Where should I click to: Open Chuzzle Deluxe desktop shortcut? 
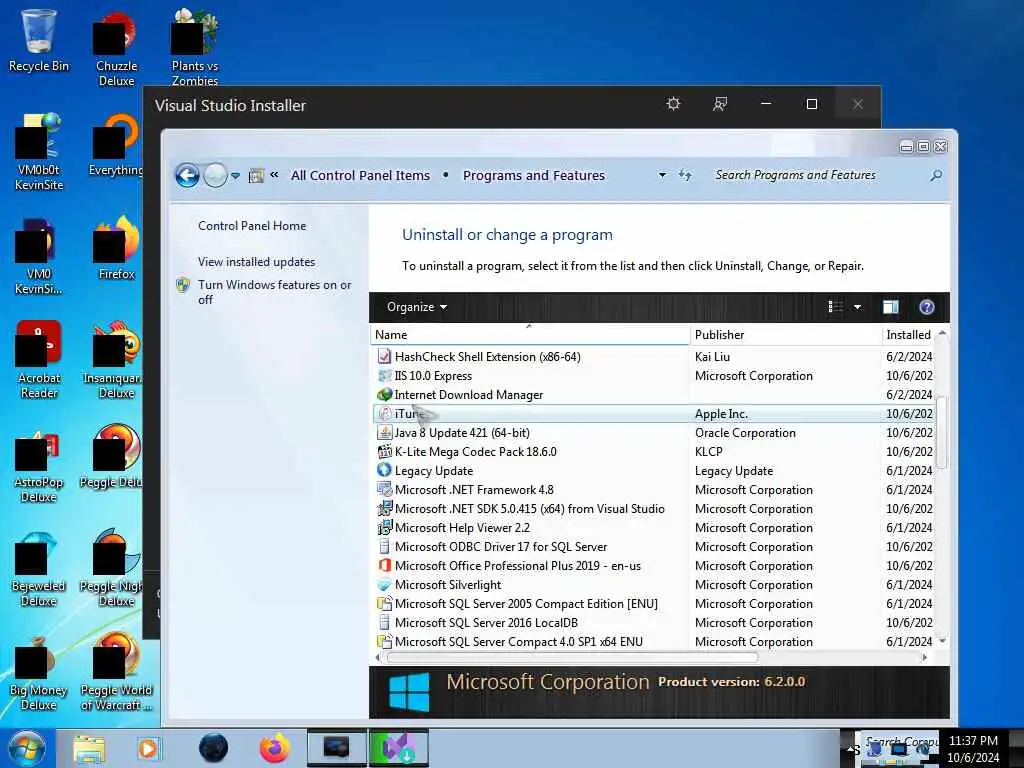pos(116,49)
